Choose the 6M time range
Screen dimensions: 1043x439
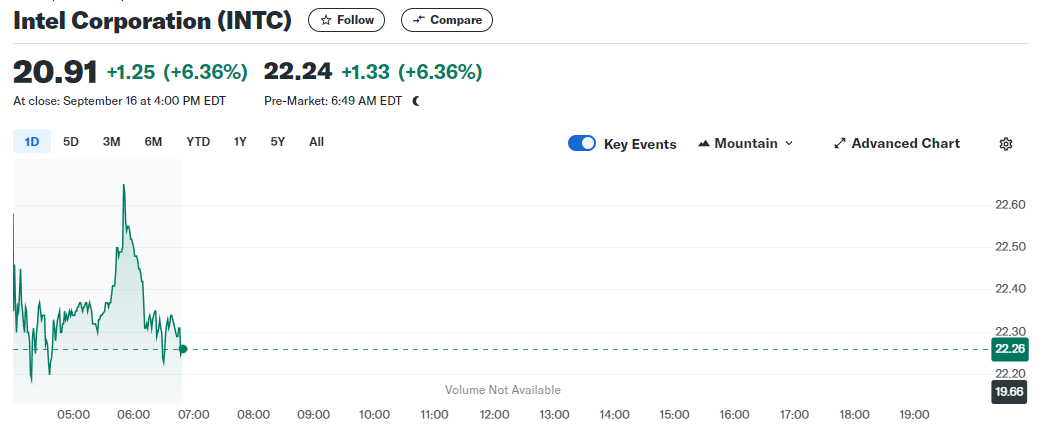(x=153, y=142)
